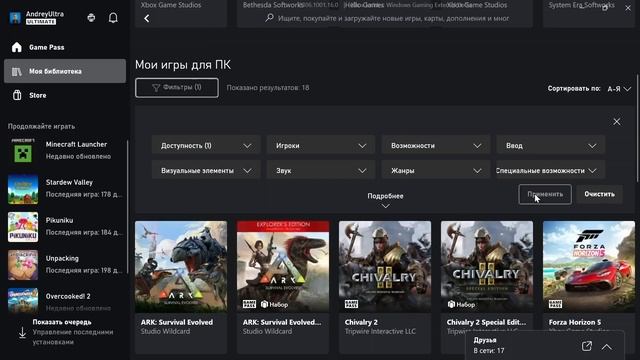This screenshot has height=360, width=640.
Task: Focus the search field for games
Action: (x=393, y=18)
